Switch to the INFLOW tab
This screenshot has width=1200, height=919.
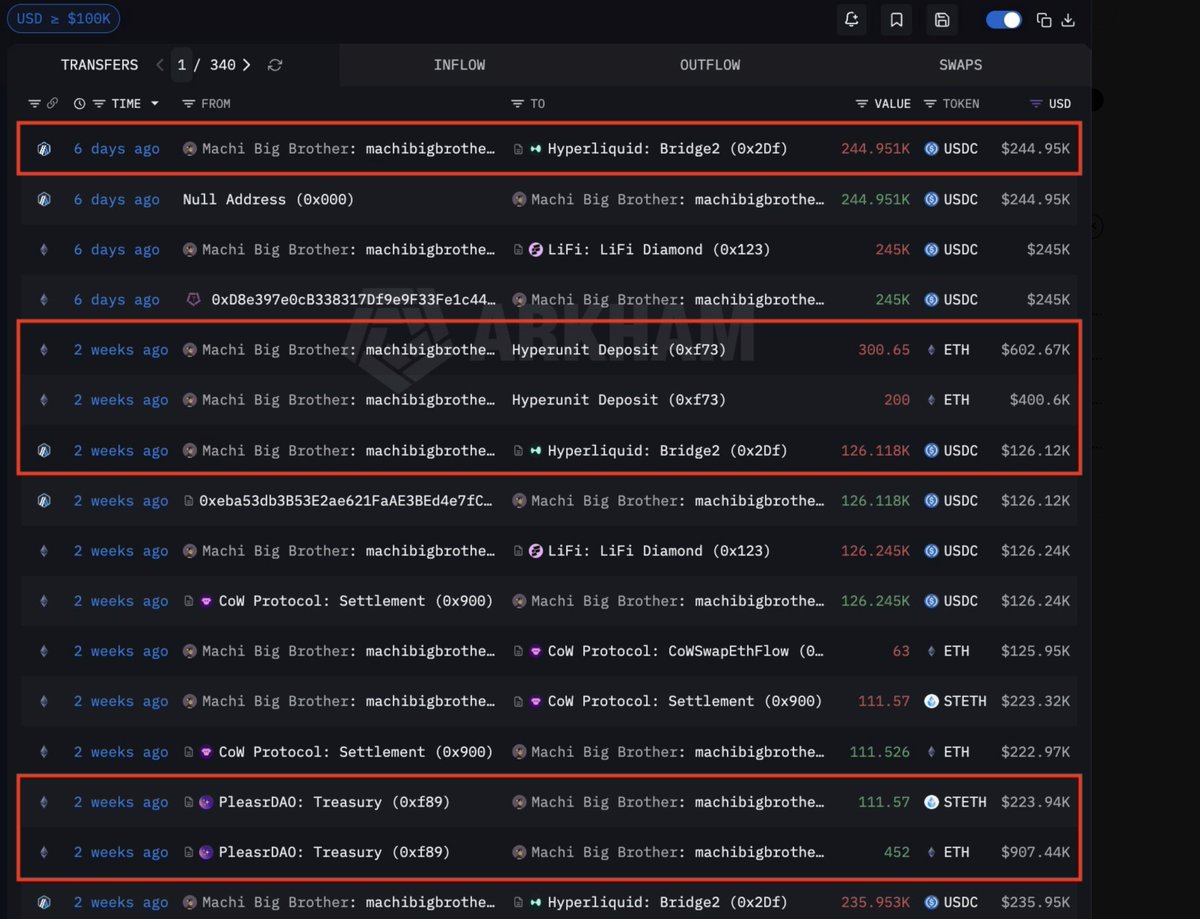pyautogui.click(x=459, y=65)
